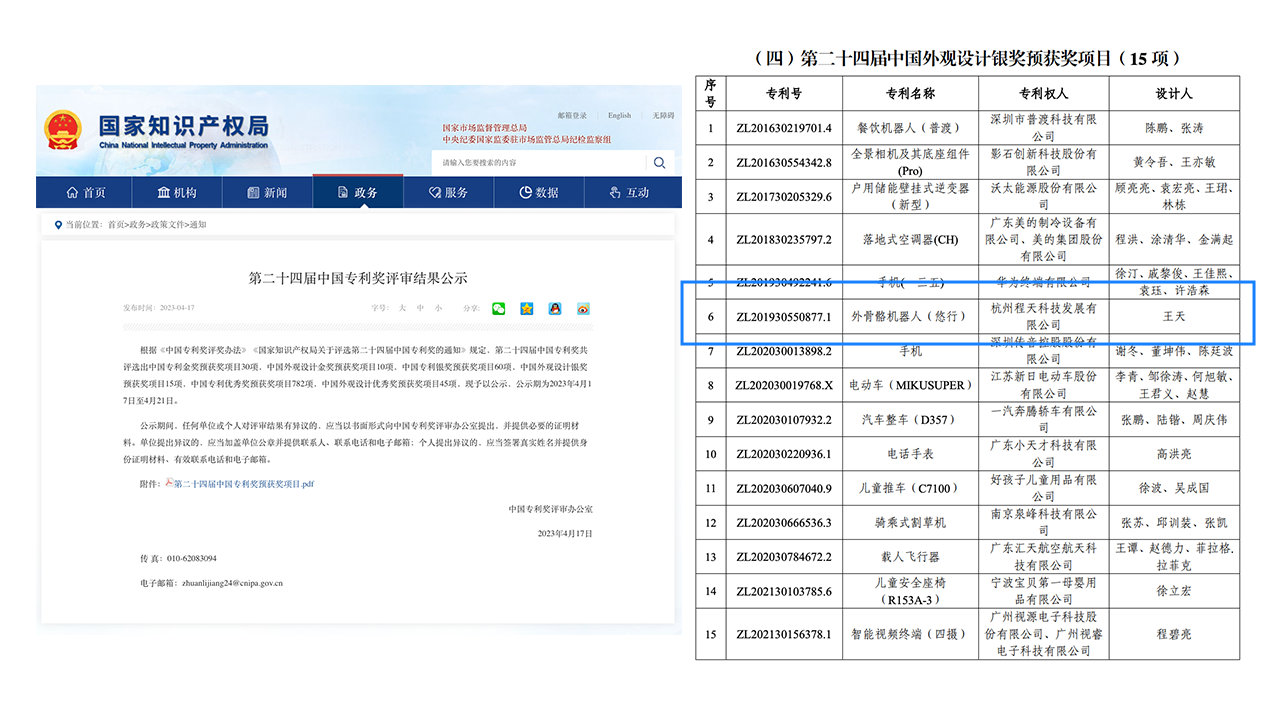Image resolution: width=1280 pixels, height=720 pixels.
Task: Click the location pin breadcrumb icon
Action: [x=58, y=225]
